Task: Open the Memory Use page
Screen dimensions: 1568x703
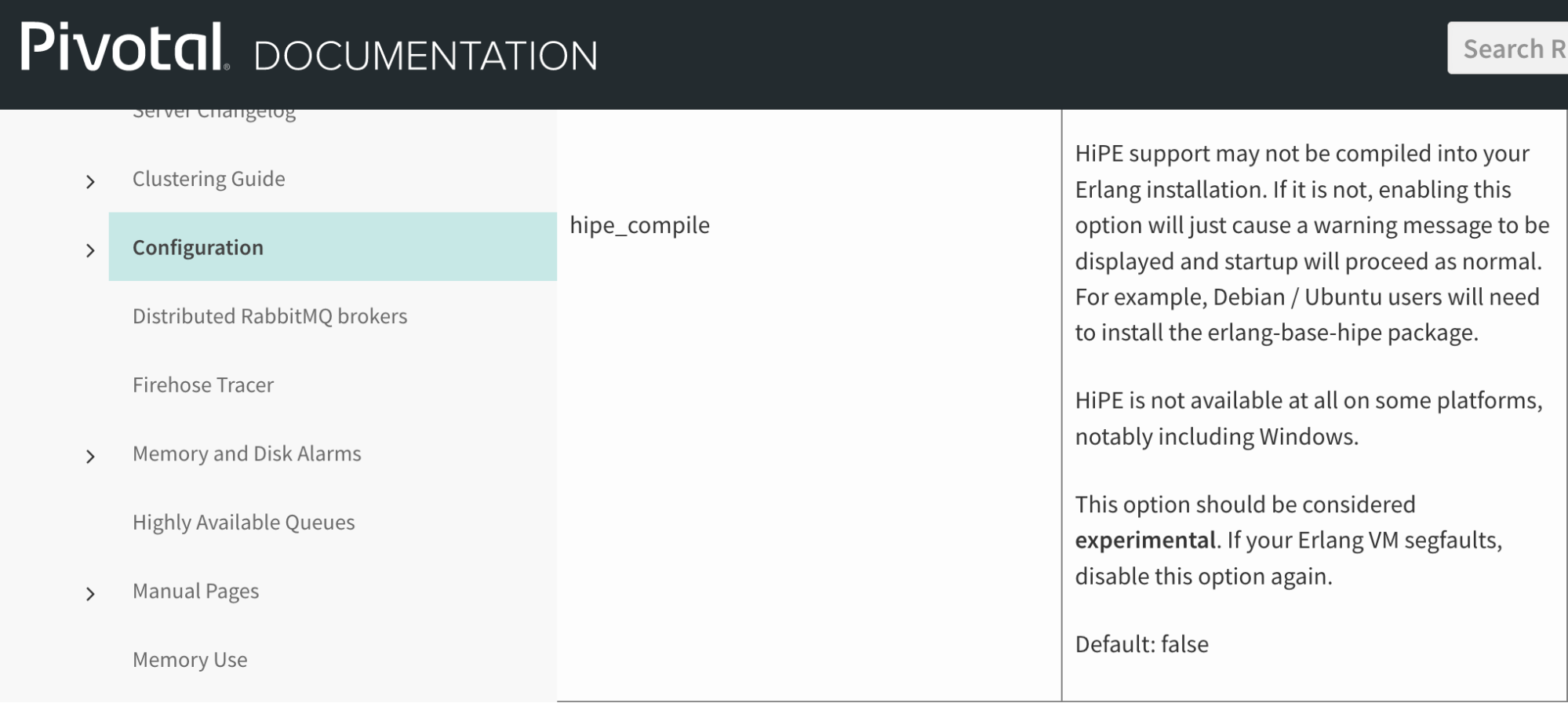Action: pyautogui.click(x=190, y=660)
